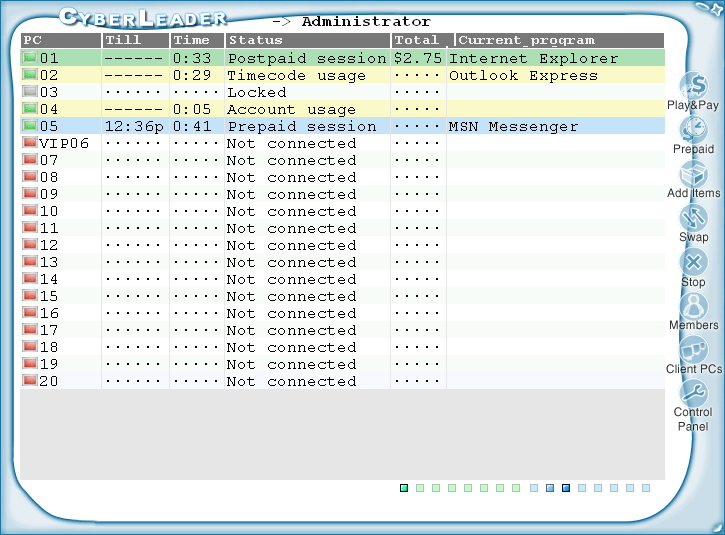
Task: Click the red monitor icon of PC 12
Action: click(30, 244)
